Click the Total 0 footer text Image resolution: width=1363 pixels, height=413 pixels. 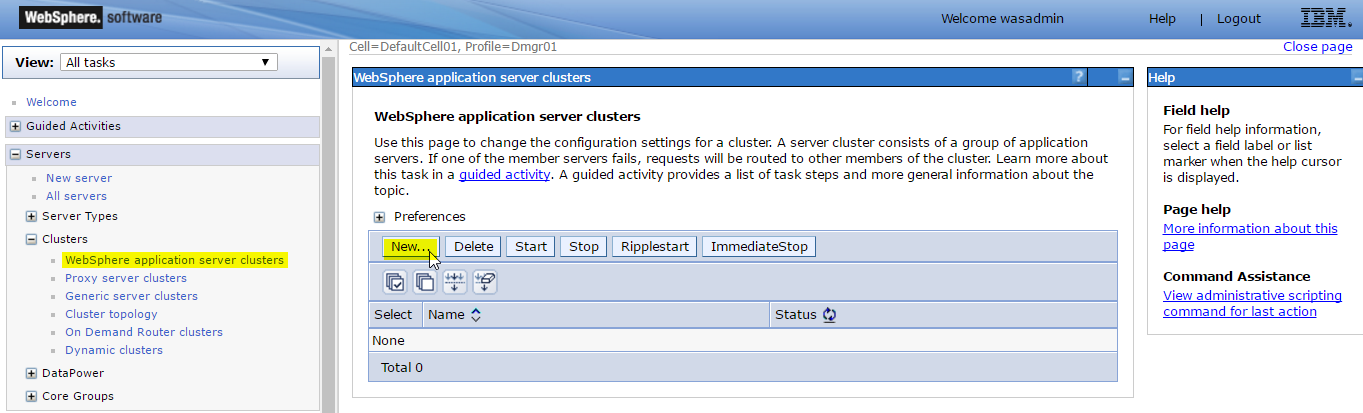[x=402, y=367]
